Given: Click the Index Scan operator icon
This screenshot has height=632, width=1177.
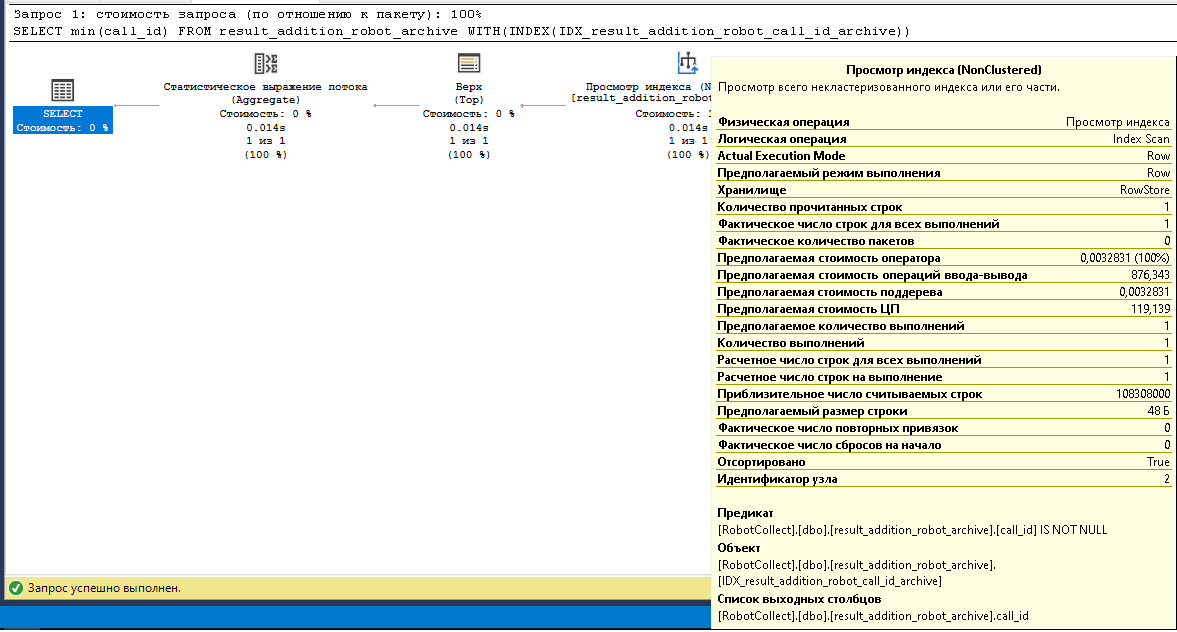Looking at the screenshot, I should 687,64.
